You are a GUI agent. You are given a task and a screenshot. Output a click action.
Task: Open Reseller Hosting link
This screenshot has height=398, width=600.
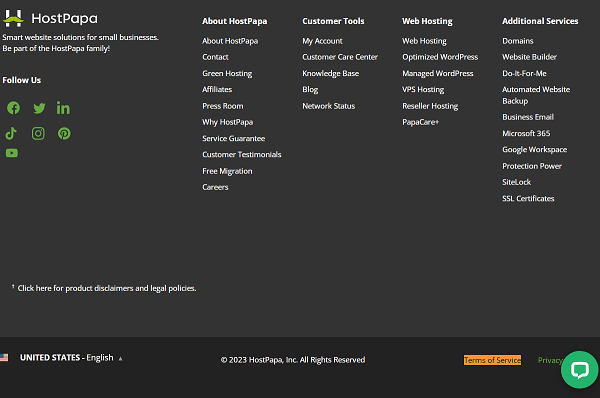coord(430,106)
